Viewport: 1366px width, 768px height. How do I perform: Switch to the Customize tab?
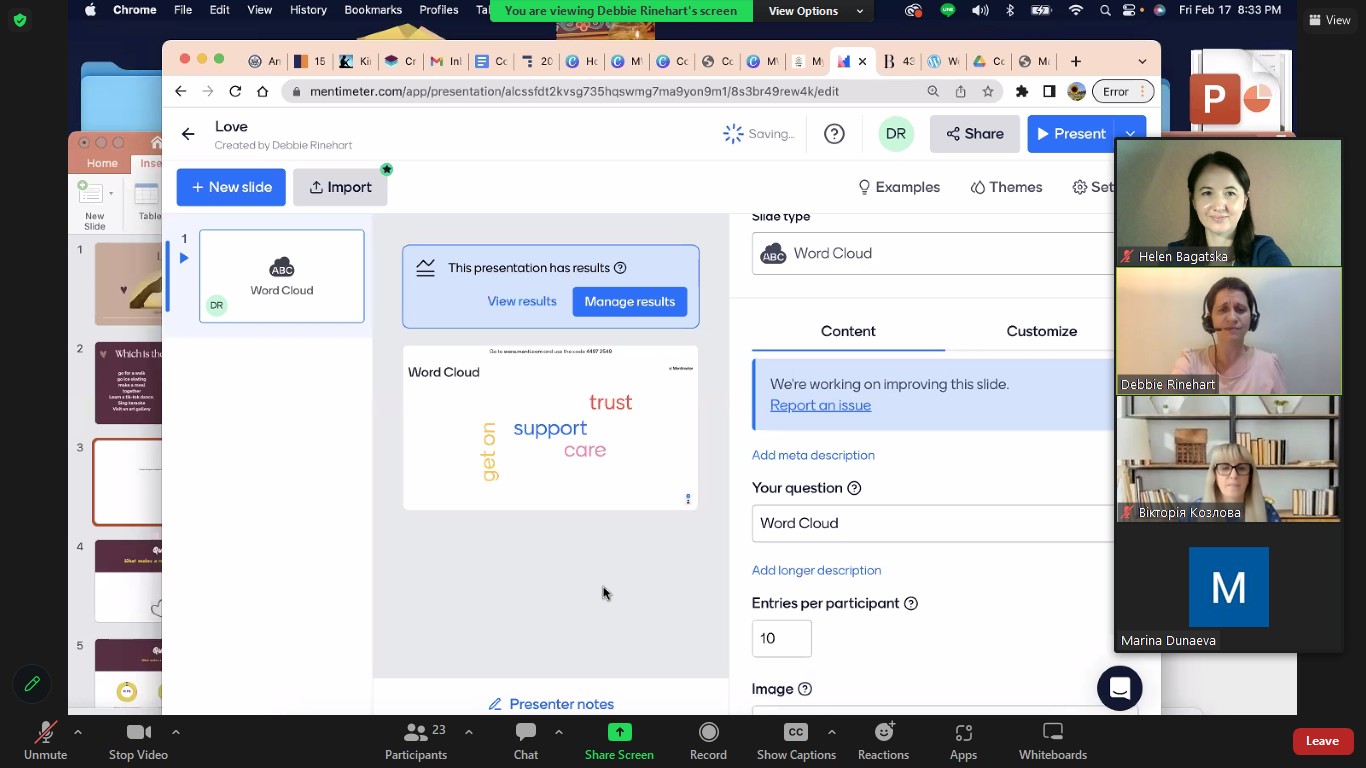(x=1041, y=331)
